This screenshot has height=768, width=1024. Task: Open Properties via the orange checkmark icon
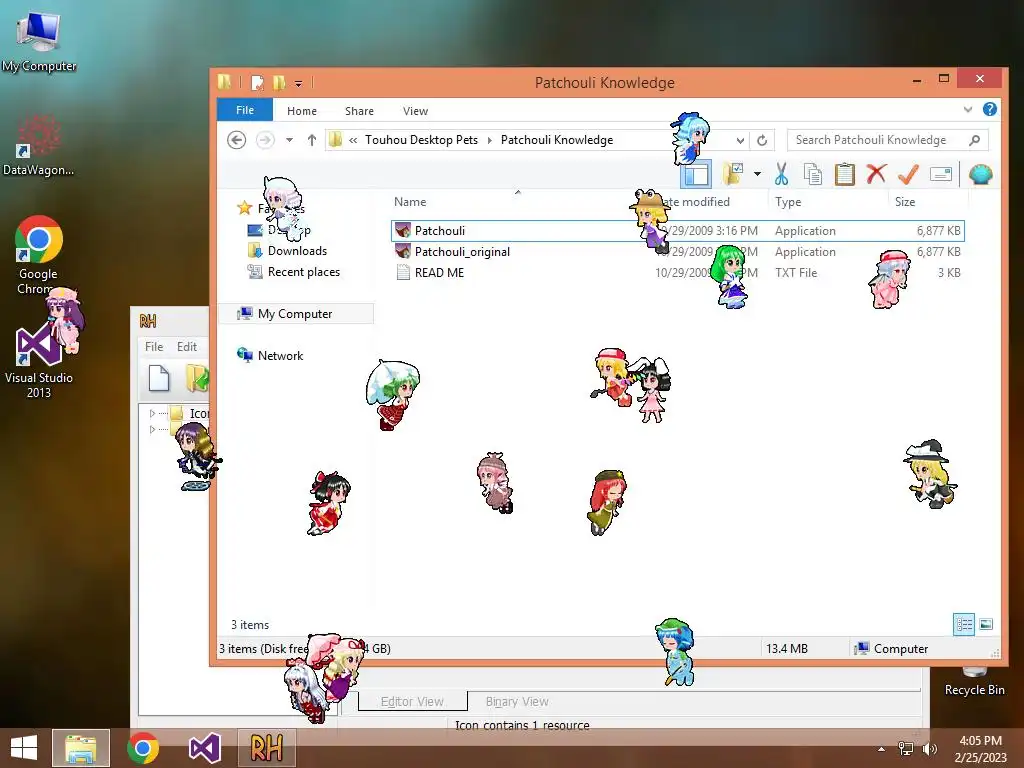coord(908,174)
